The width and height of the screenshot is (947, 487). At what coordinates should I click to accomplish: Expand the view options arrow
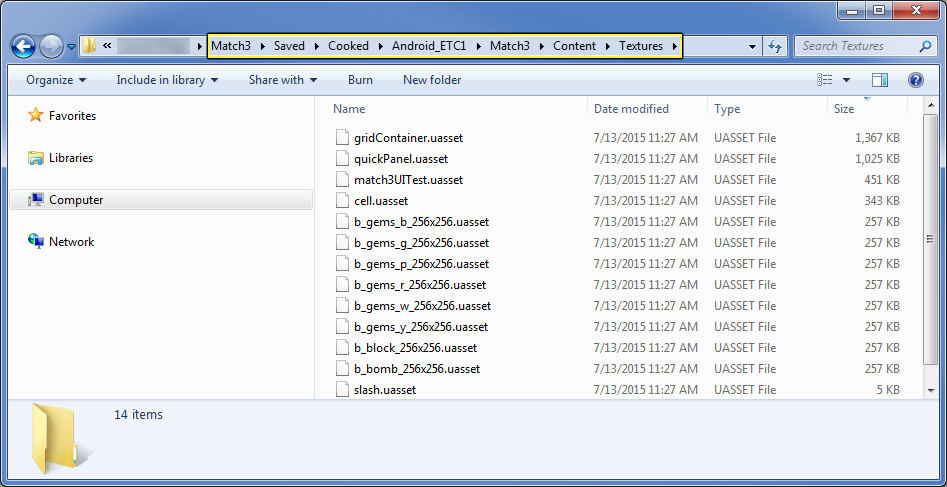(846, 80)
